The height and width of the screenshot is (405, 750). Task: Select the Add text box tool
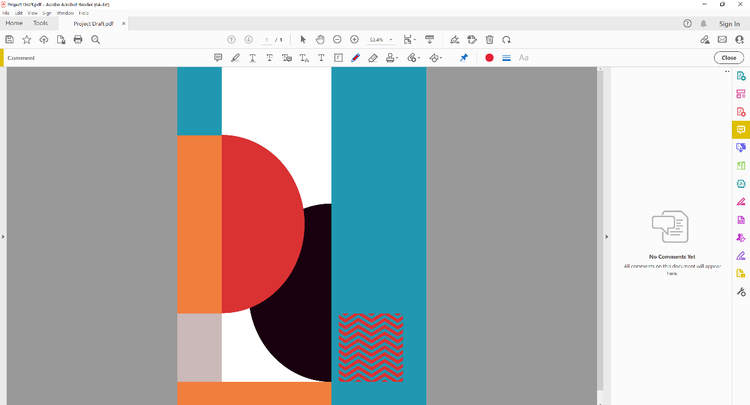[x=339, y=58]
